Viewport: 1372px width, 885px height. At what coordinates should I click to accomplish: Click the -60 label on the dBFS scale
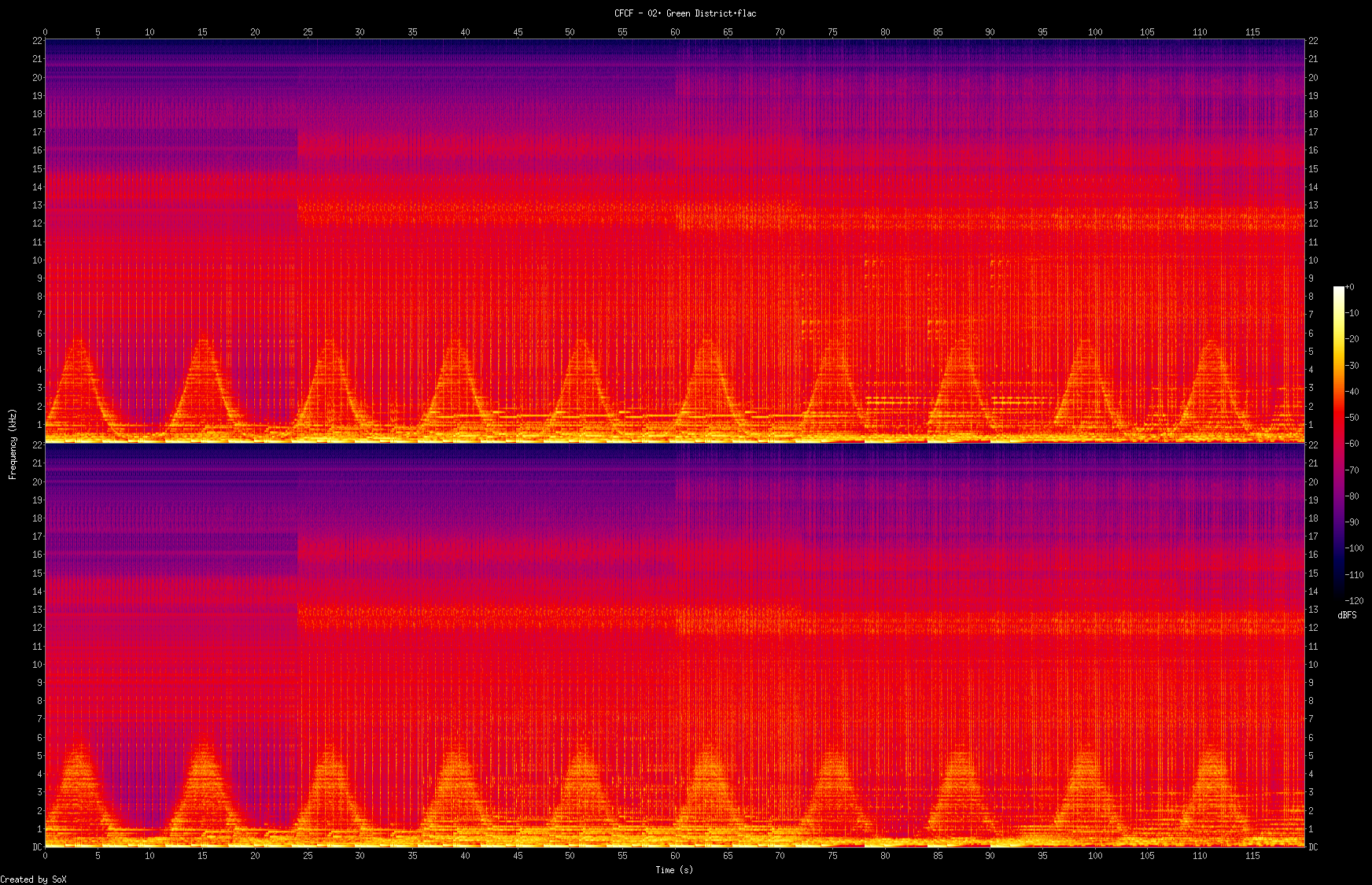tap(1353, 444)
